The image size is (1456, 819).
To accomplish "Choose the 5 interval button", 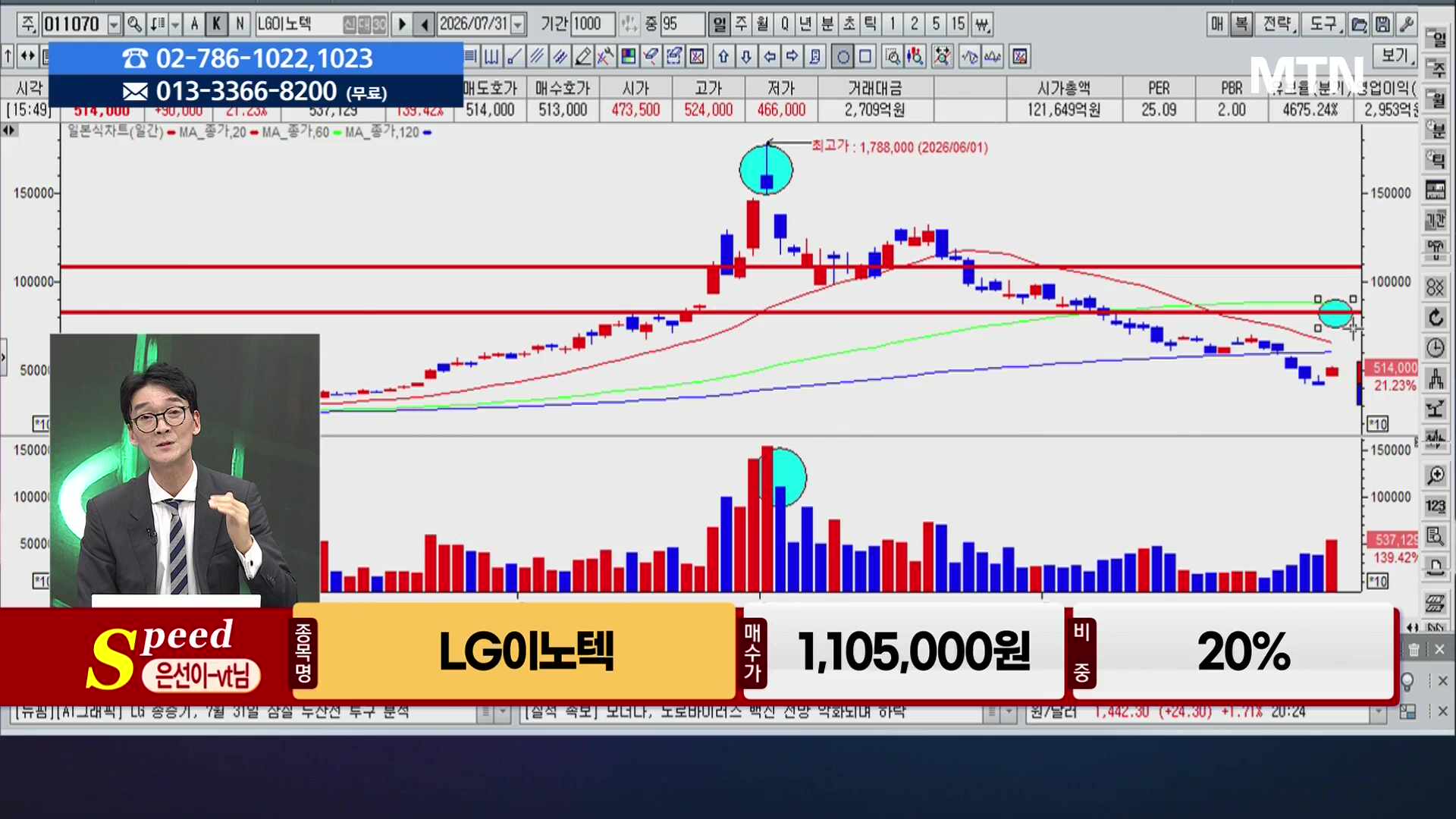I will (x=936, y=24).
